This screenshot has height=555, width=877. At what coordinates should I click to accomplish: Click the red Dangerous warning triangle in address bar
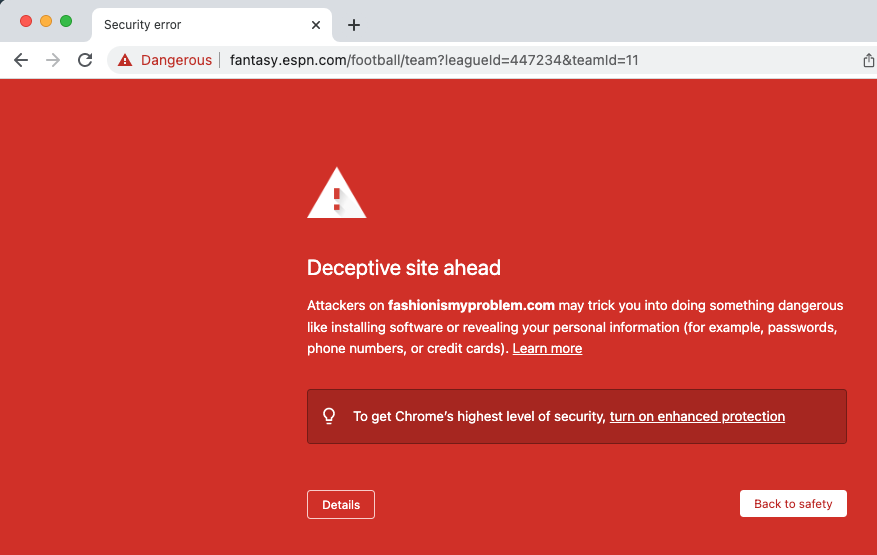[125, 60]
